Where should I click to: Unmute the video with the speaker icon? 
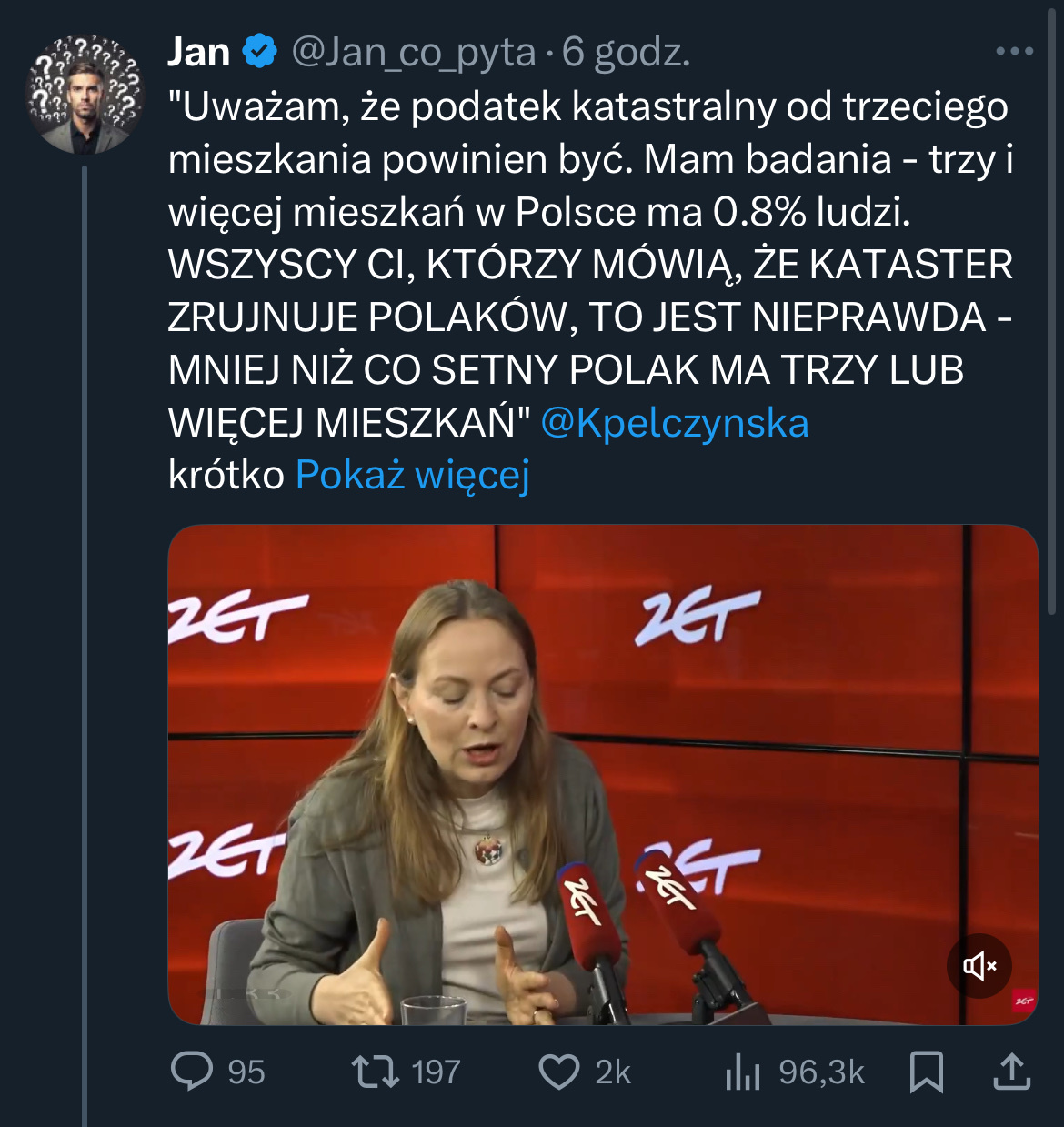point(979,965)
